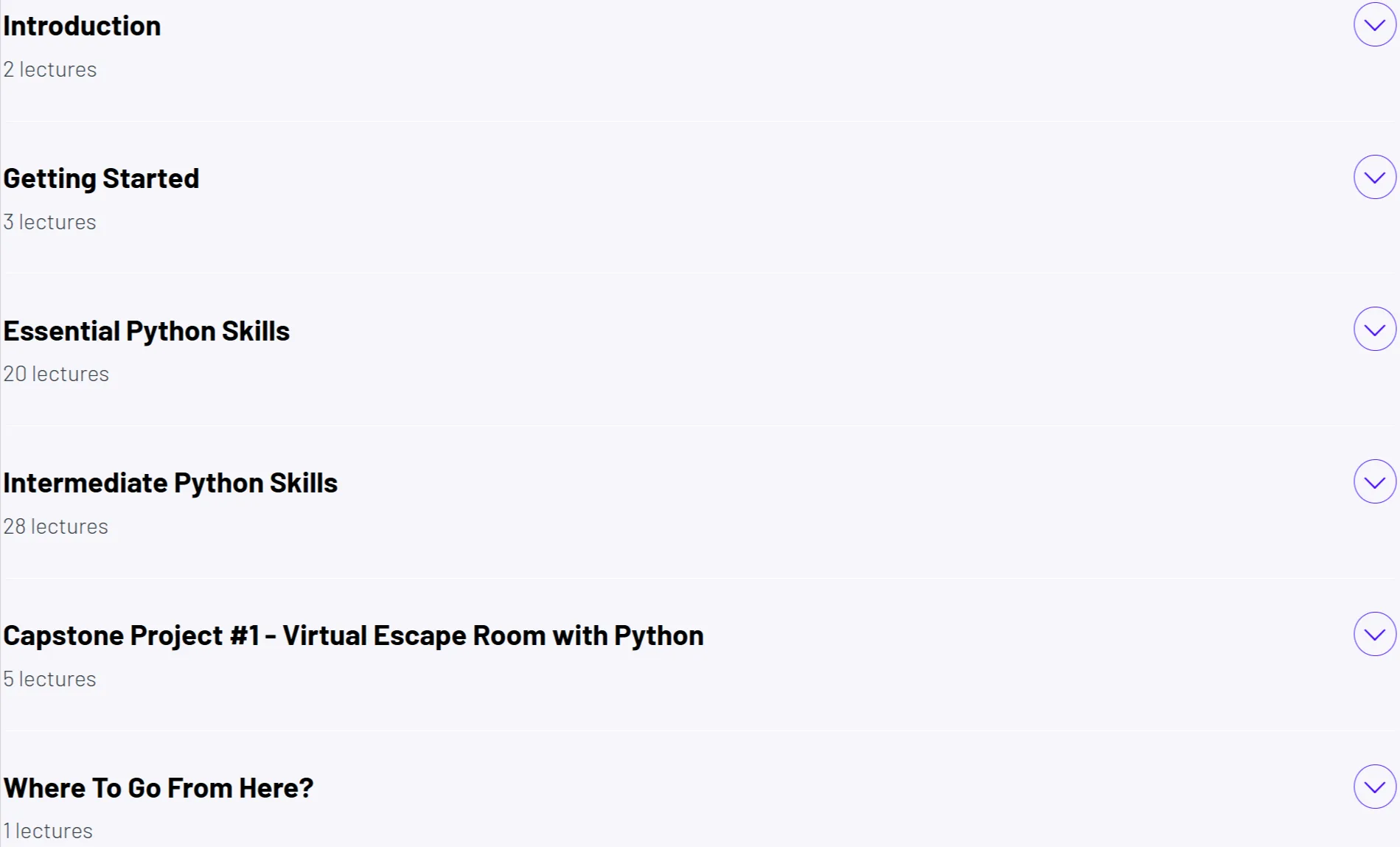1400x847 pixels.
Task: Click the Intermediate Python Skills chevron icon
Action: 1375,482
